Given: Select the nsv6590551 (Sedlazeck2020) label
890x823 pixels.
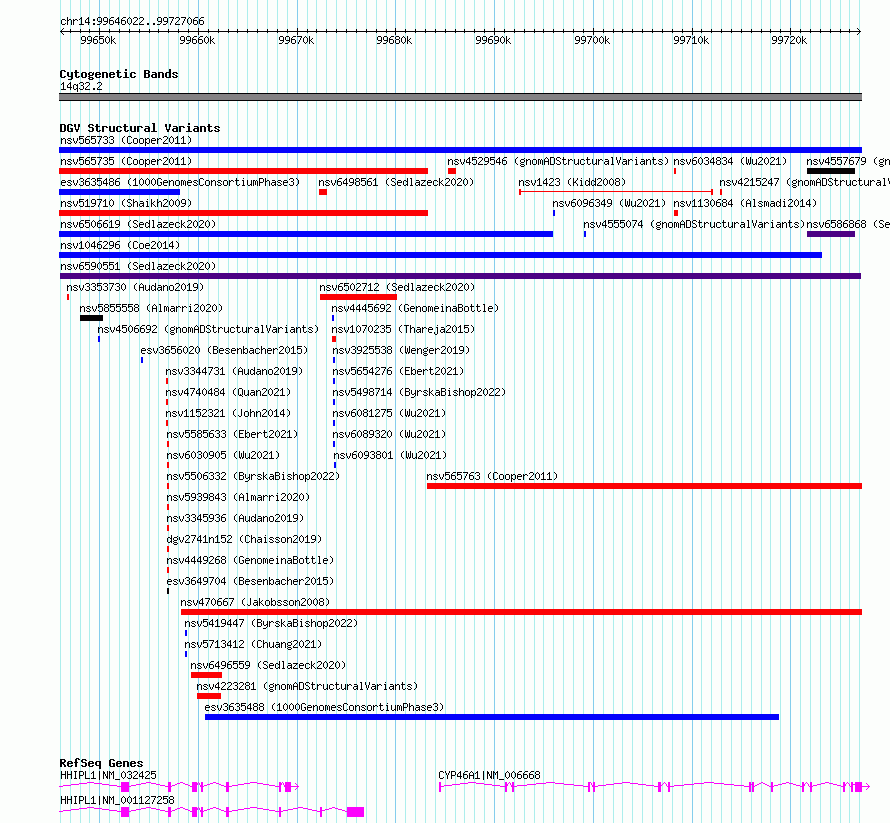Looking at the screenshot, I should pyautogui.click(x=138, y=266).
